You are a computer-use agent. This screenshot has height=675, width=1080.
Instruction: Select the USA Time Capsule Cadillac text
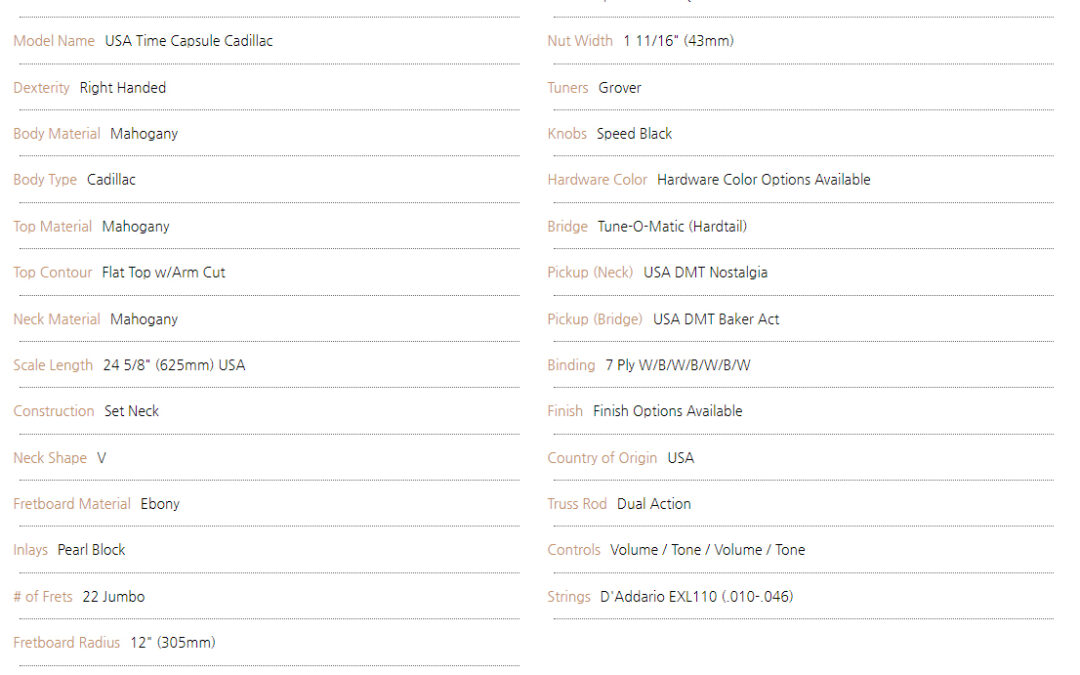click(189, 41)
